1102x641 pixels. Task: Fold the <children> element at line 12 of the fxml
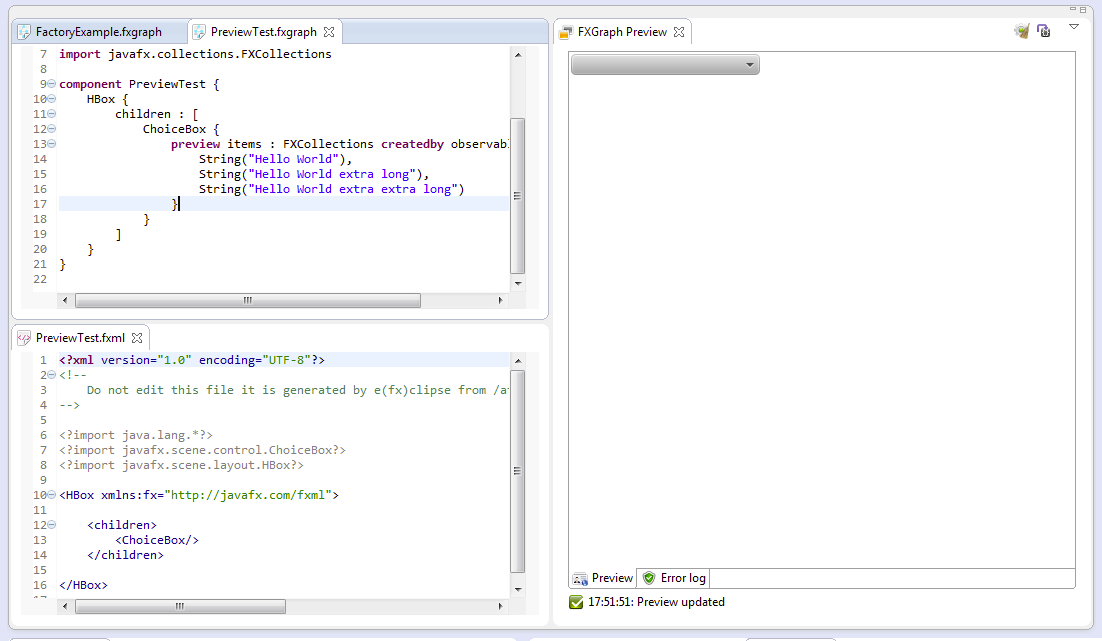point(51,525)
